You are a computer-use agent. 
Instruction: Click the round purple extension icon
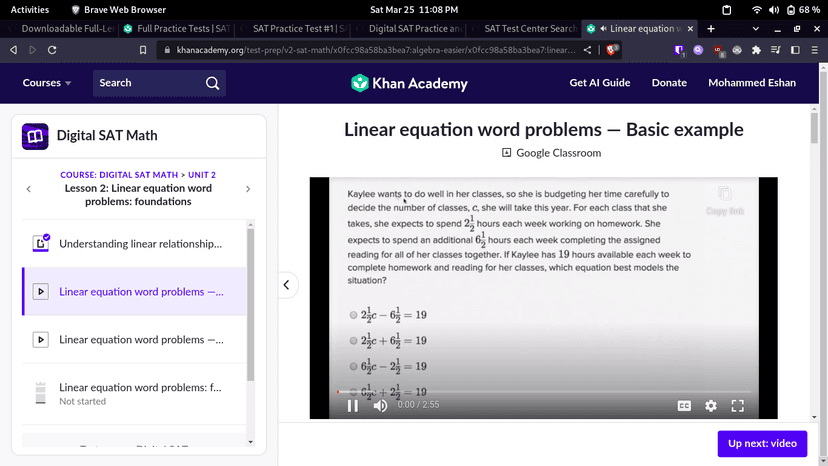[698, 50]
